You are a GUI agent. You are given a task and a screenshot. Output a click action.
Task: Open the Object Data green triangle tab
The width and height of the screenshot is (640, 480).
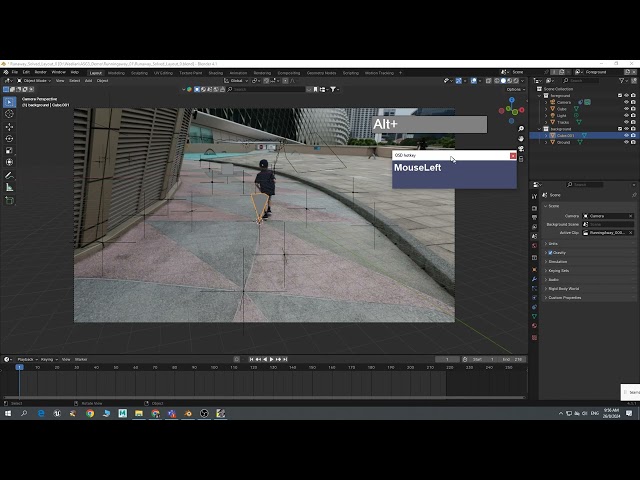534,316
